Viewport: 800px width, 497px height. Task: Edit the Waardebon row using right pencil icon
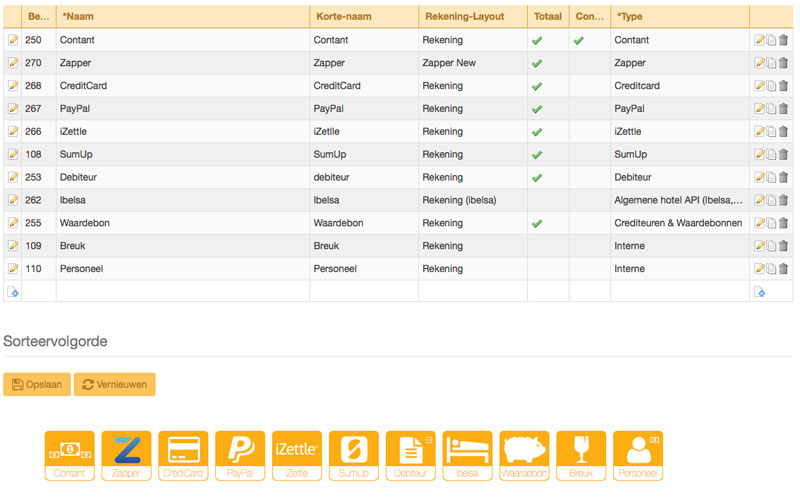pyautogui.click(x=759, y=223)
